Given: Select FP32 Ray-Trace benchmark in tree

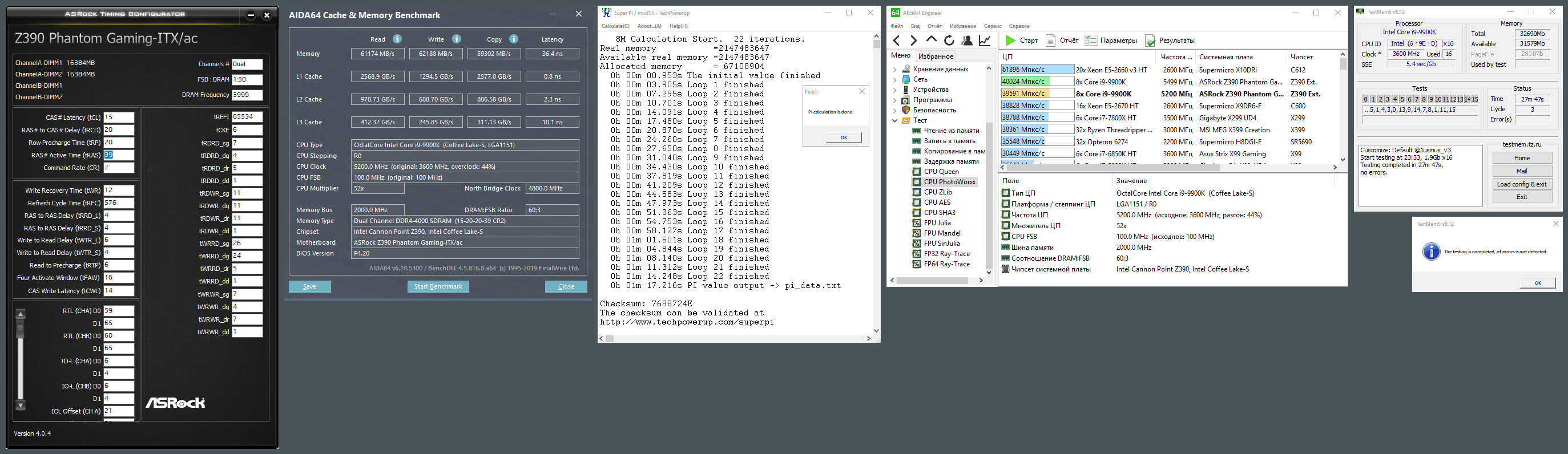Looking at the screenshot, I should pos(946,254).
